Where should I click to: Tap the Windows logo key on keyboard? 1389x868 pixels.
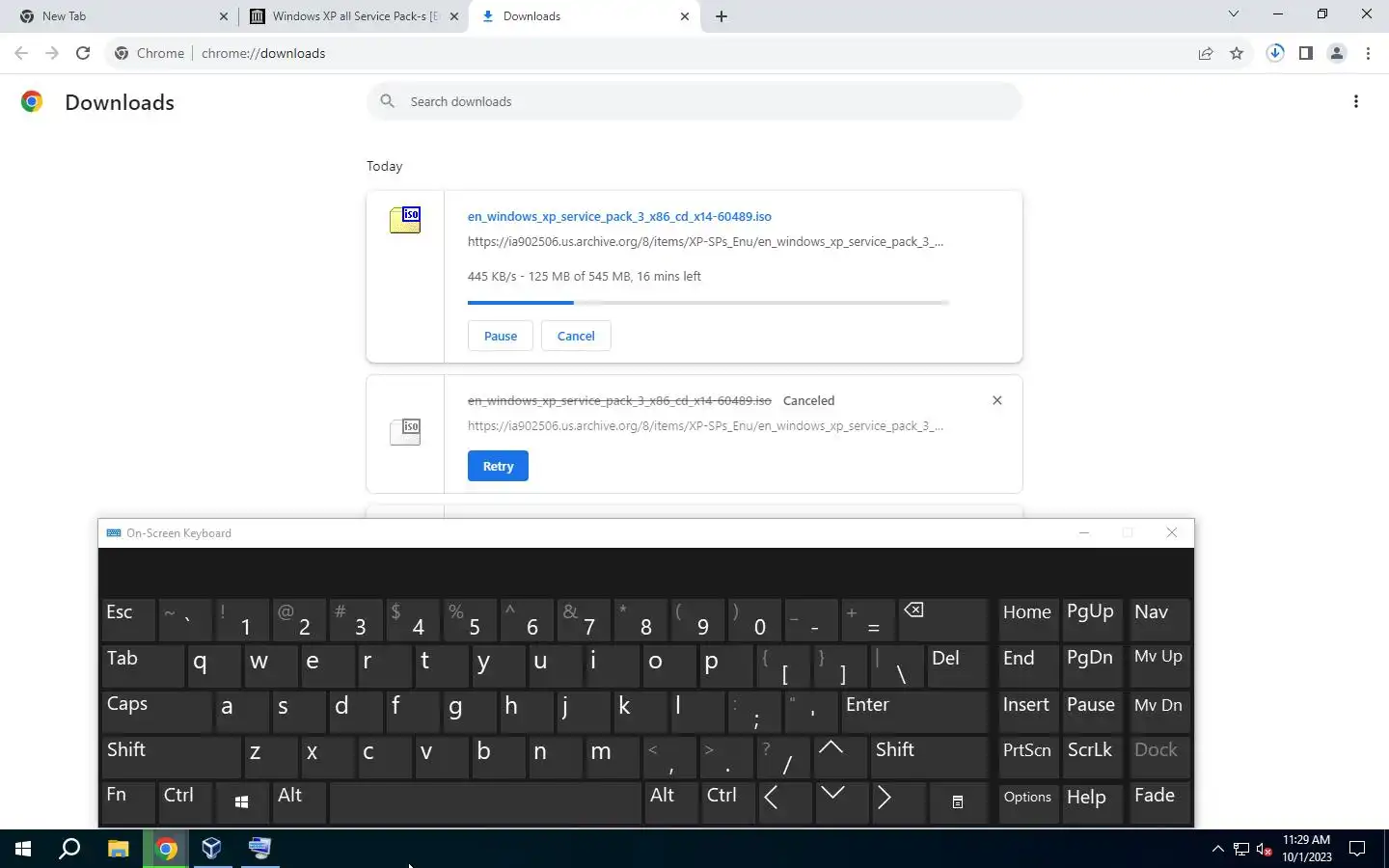pos(241,802)
